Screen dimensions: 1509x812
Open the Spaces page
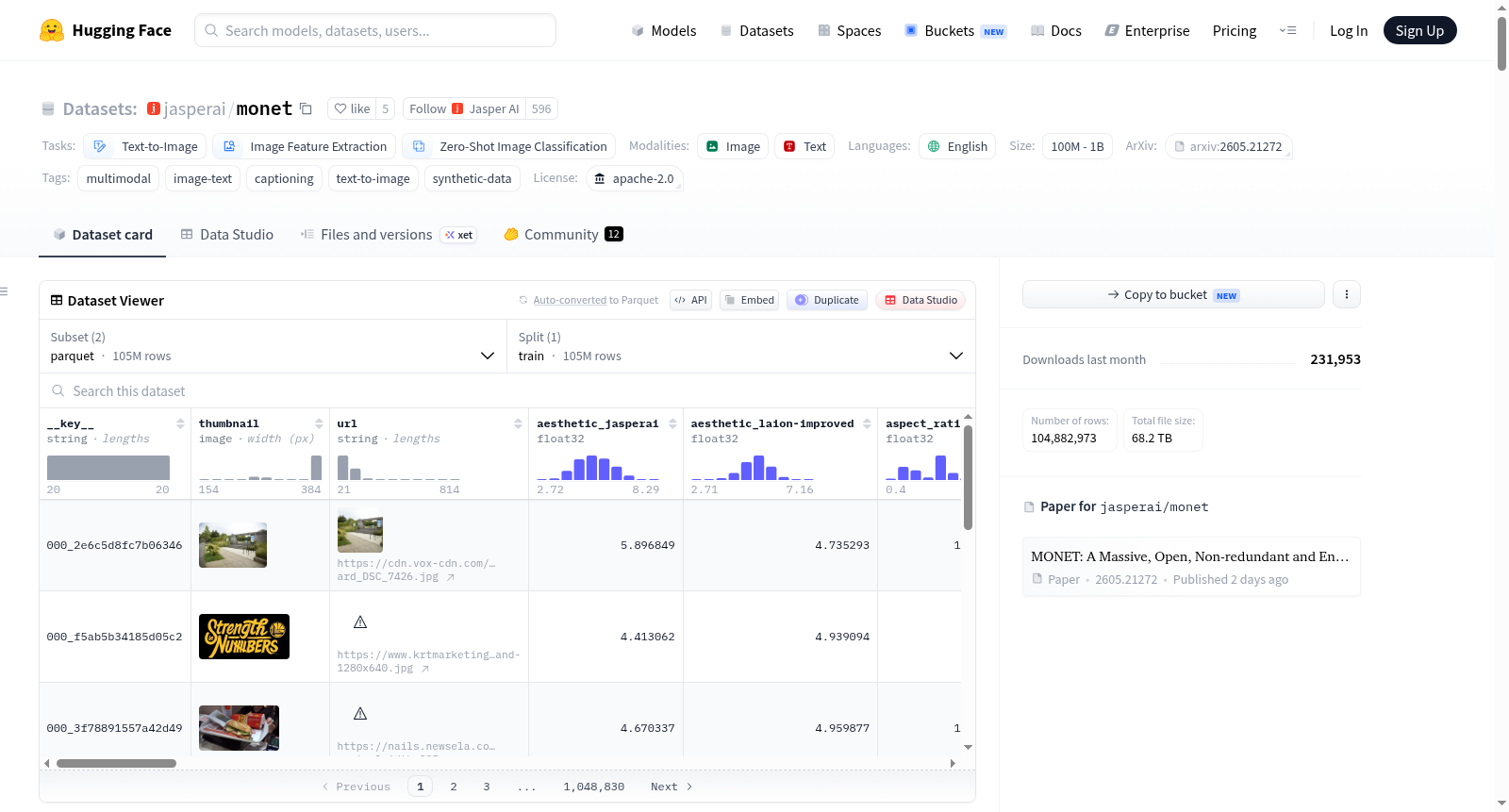pos(849,31)
